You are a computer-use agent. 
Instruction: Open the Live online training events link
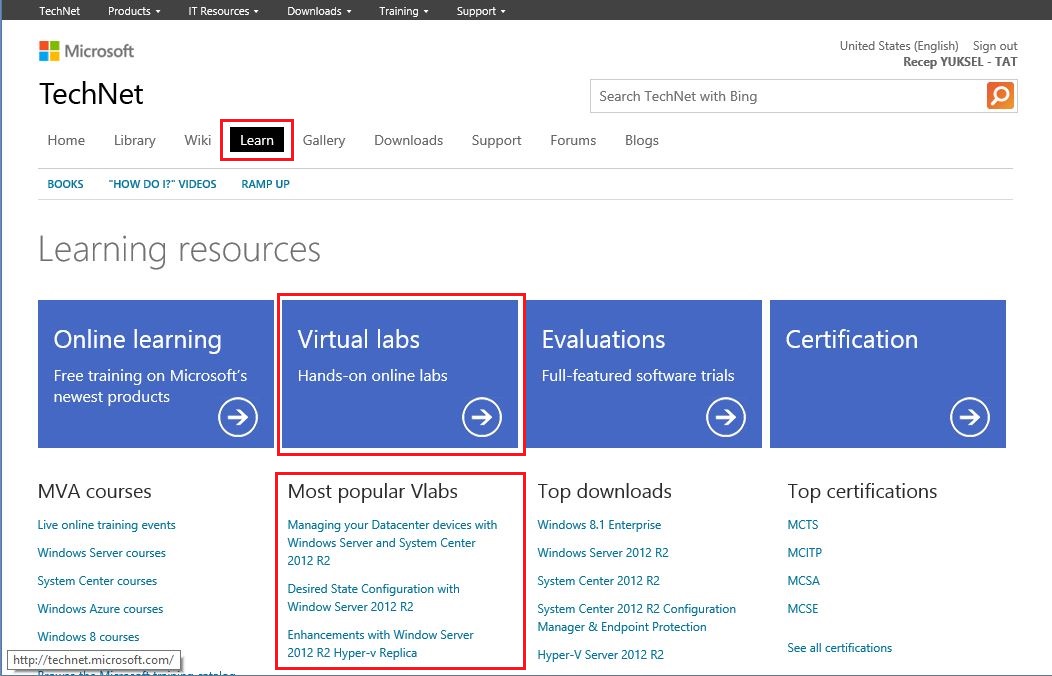[x=107, y=524]
